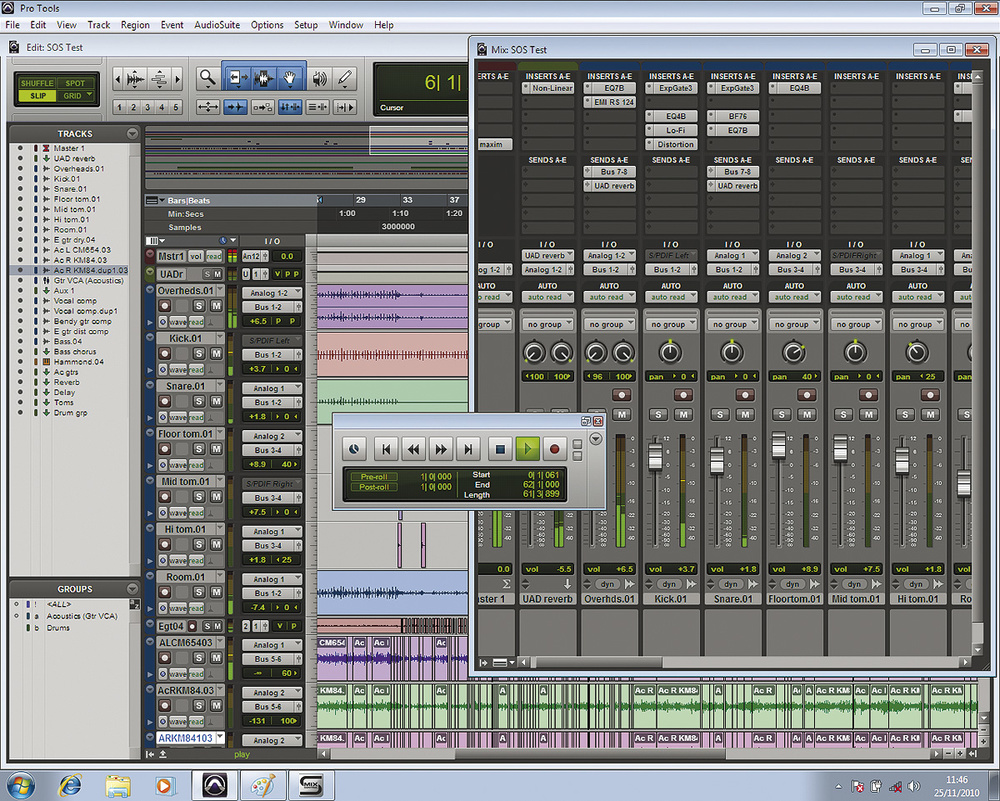Click Return to Zero transport button
Screen dimensions: 1000x801
[385, 449]
